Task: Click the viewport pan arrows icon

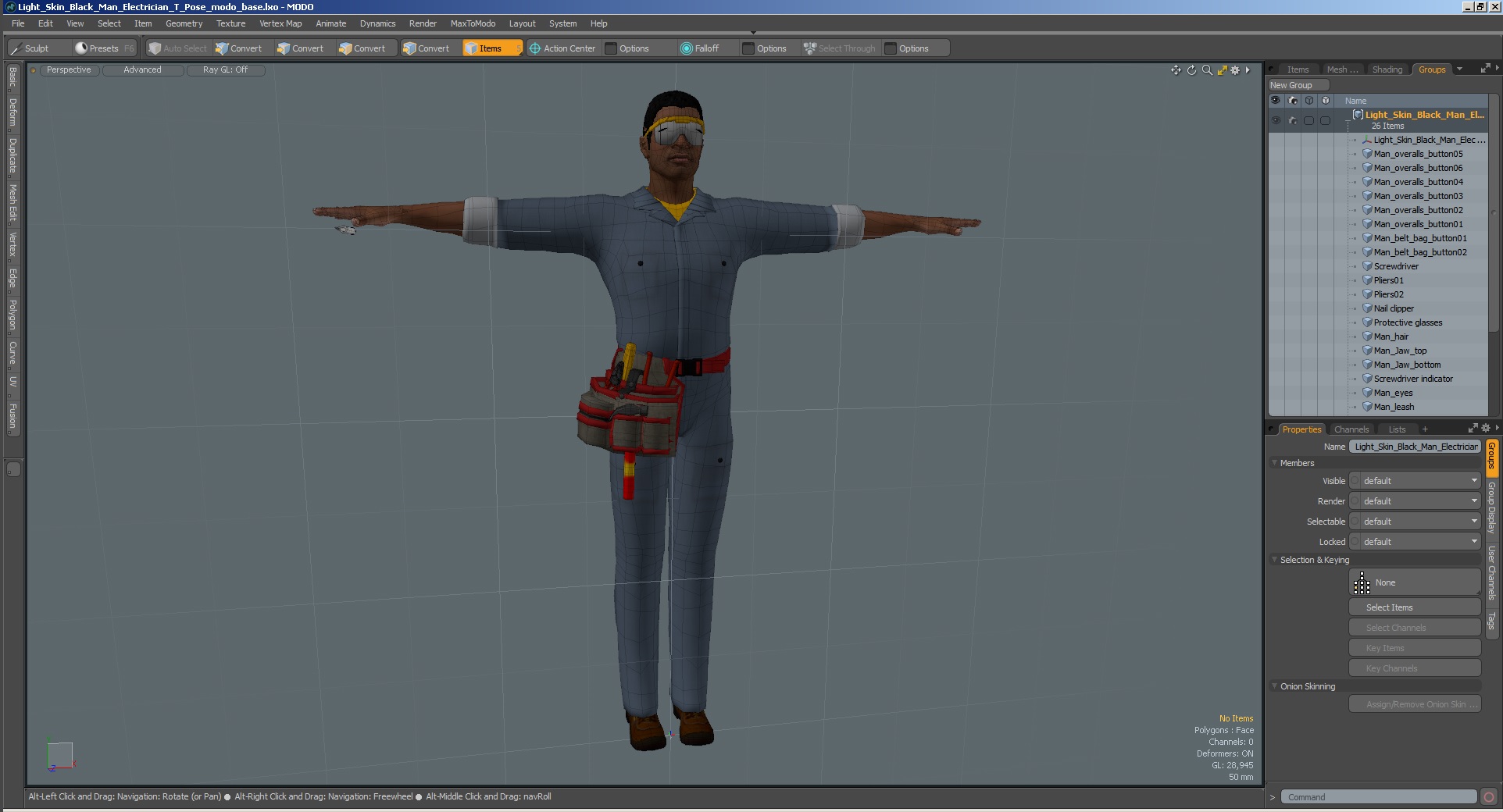Action: pyautogui.click(x=1176, y=70)
